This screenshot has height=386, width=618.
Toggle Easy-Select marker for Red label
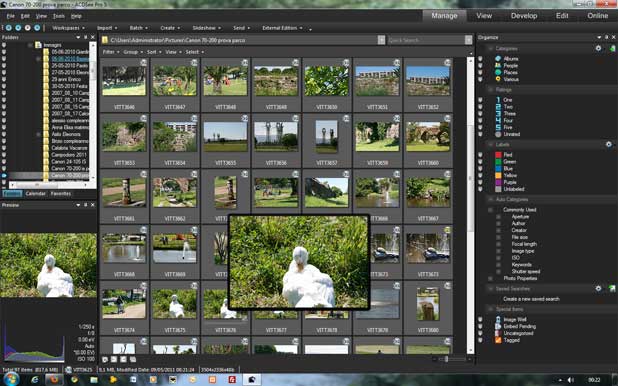click(480, 155)
